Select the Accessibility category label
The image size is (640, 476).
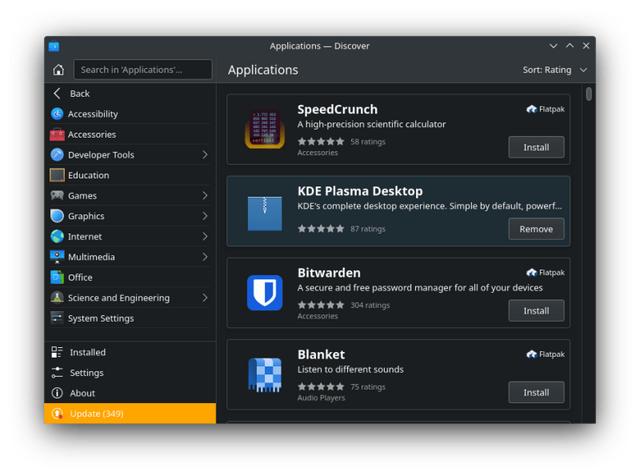(93, 114)
